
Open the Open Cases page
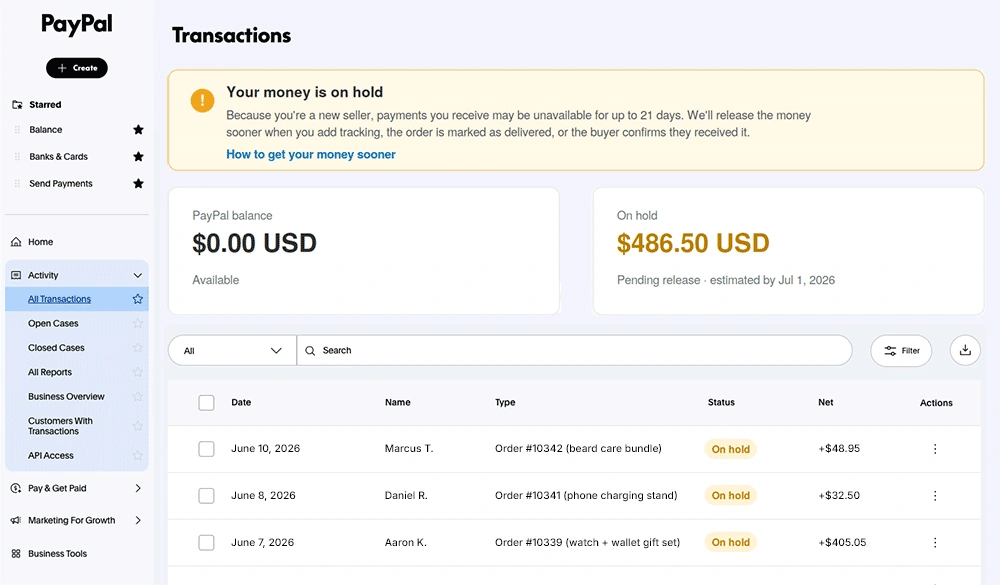53,323
